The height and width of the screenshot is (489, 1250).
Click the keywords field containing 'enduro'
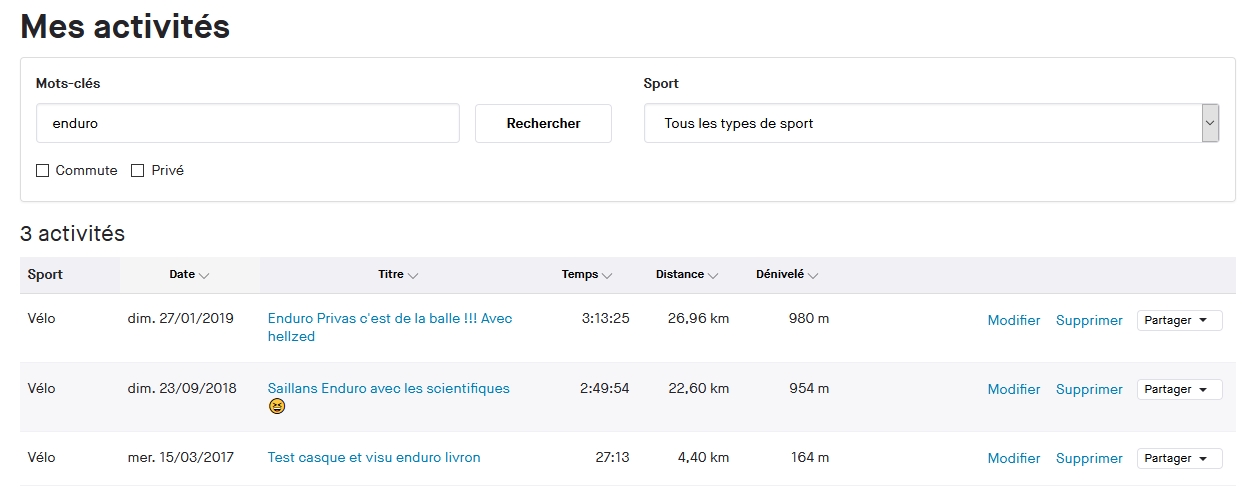(x=248, y=123)
